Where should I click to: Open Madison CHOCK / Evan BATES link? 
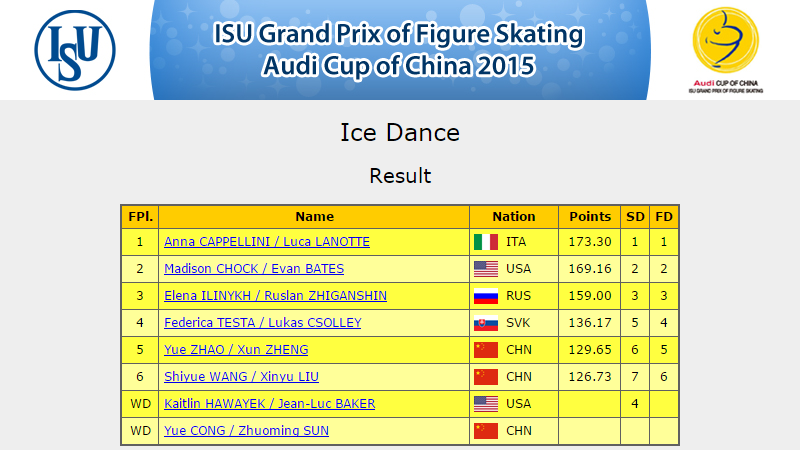pos(254,269)
